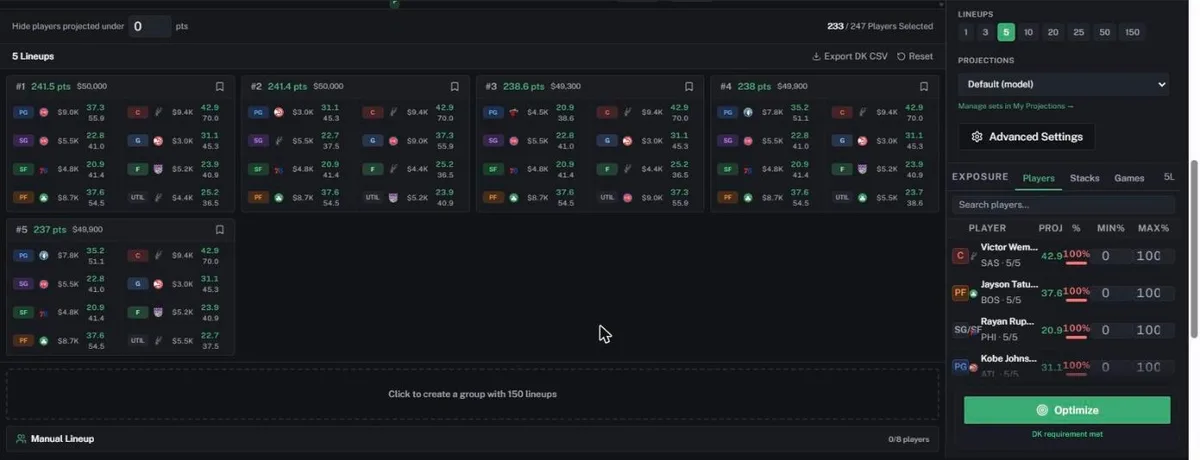
Task: Bookmark lineup #4
Action: pyautogui.click(x=924, y=87)
